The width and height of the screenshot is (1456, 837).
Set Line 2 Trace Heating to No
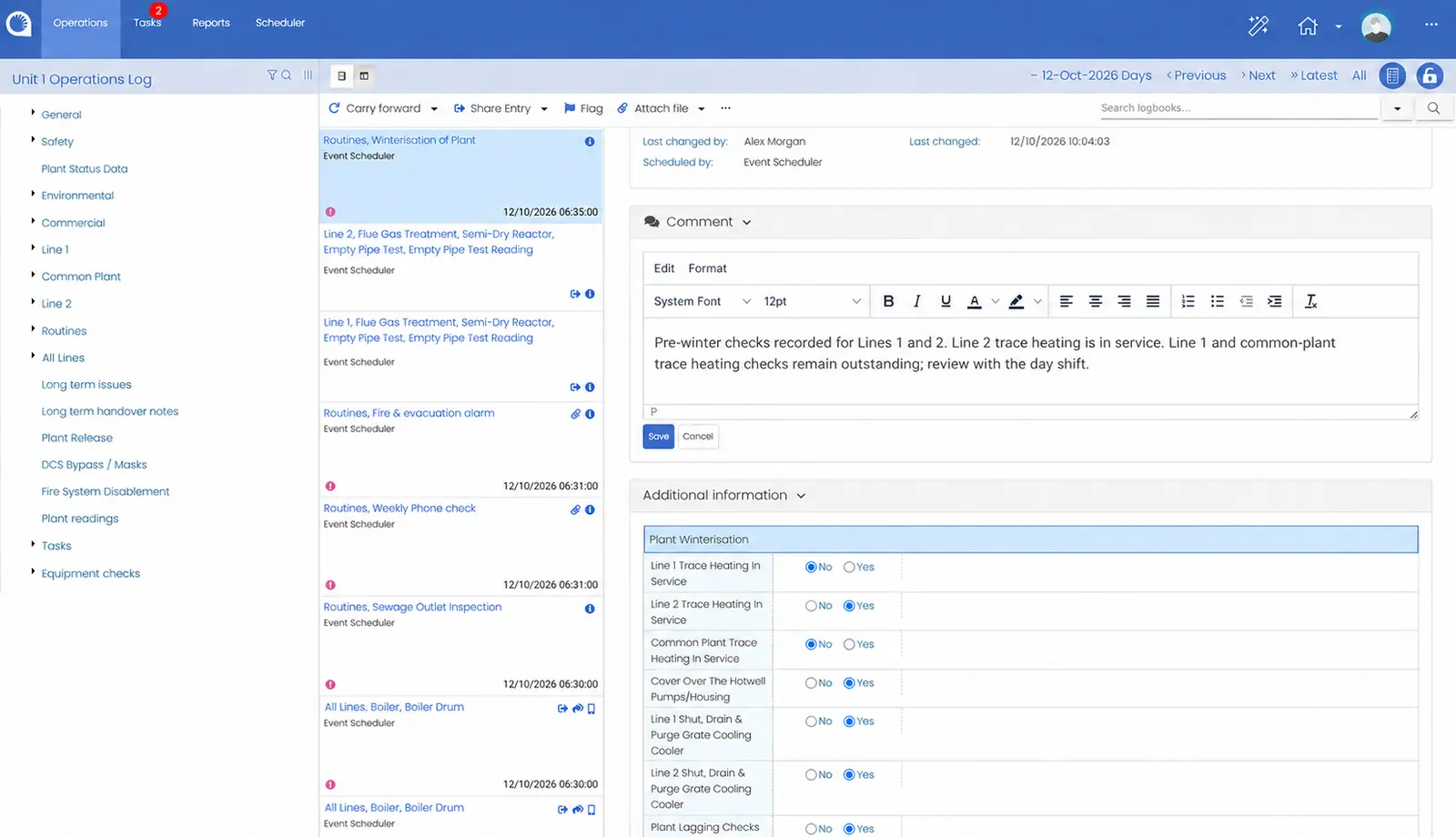(811, 606)
